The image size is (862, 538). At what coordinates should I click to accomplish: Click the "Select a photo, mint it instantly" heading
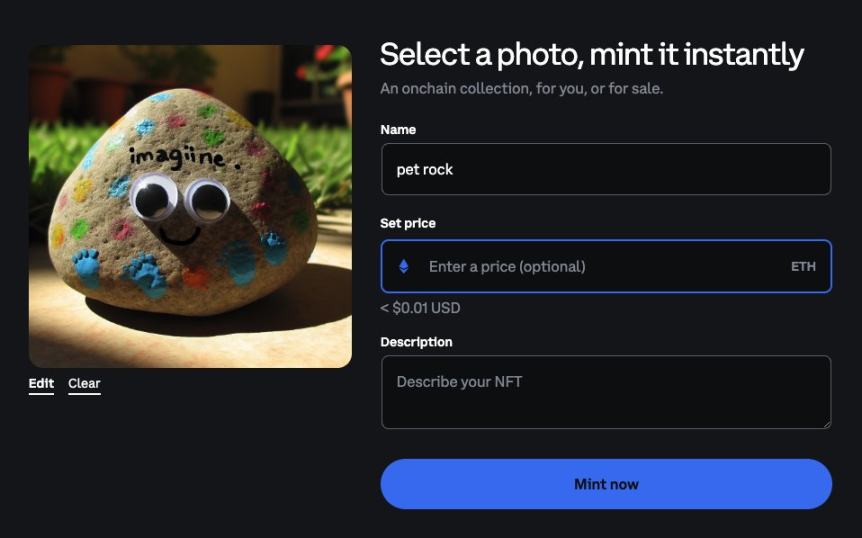pyautogui.click(x=591, y=54)
